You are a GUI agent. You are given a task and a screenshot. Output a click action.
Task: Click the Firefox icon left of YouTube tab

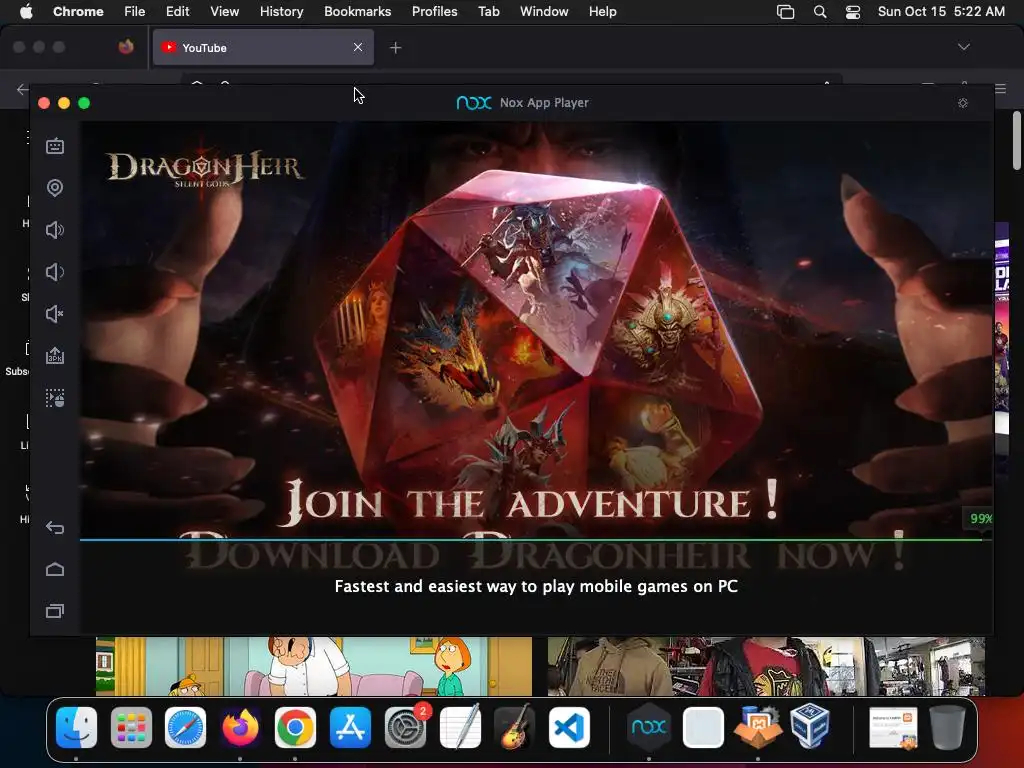(x=126, y=46)
